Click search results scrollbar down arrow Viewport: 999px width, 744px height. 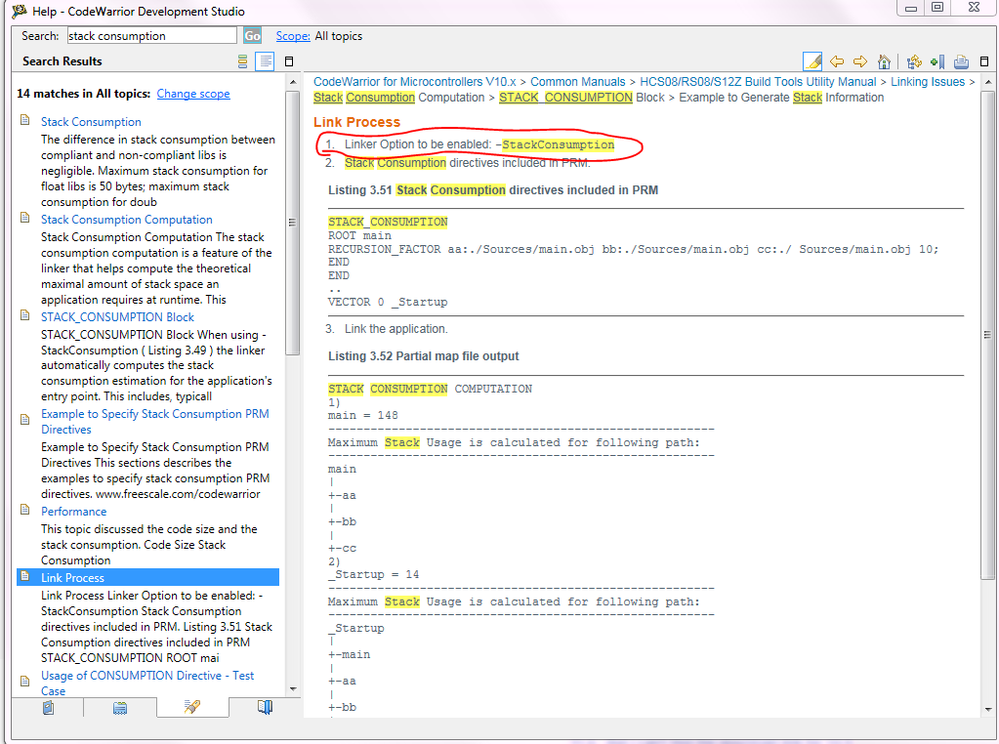(x=292, y=689)
